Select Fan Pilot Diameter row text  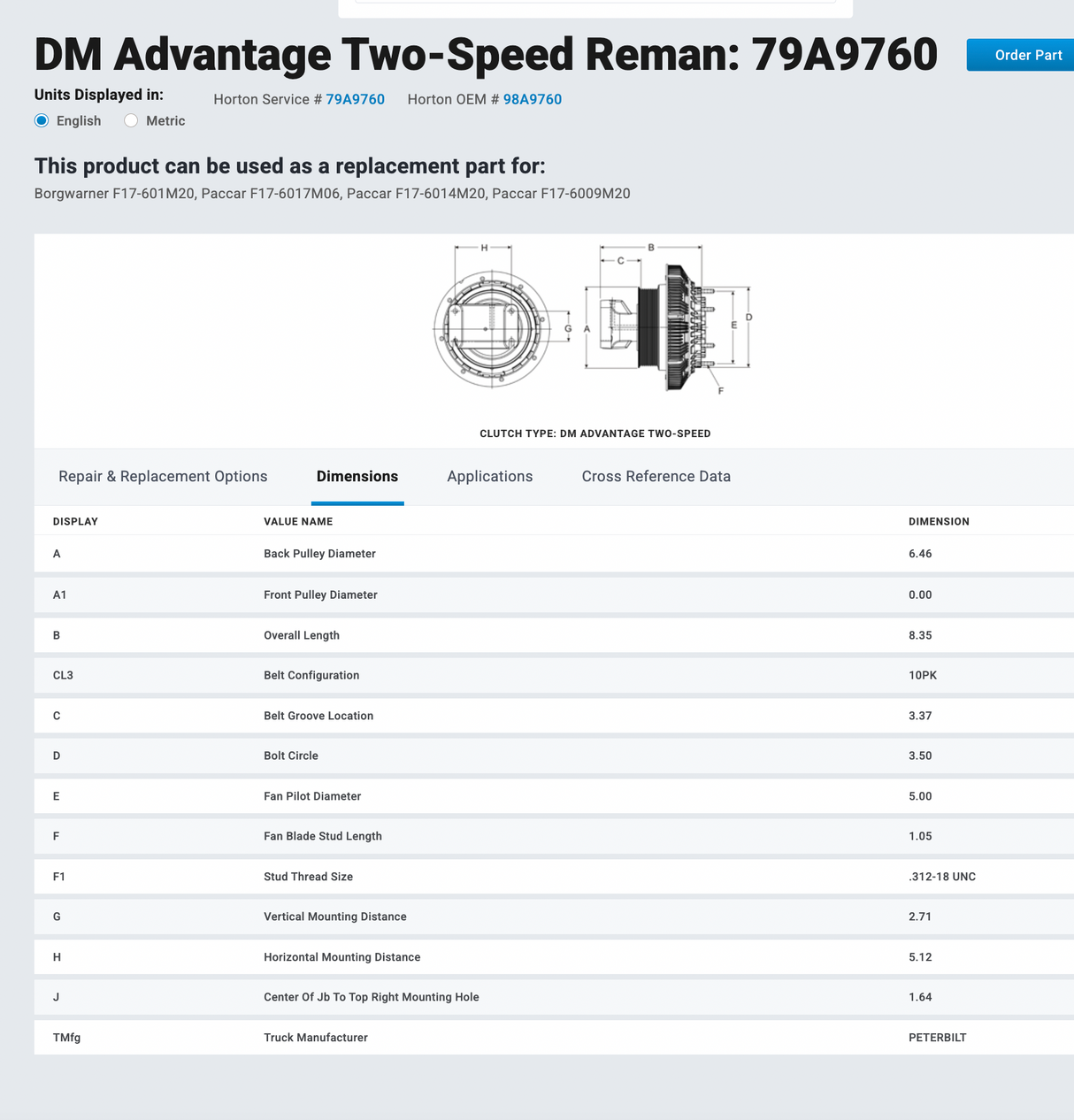tap(312, 796)
